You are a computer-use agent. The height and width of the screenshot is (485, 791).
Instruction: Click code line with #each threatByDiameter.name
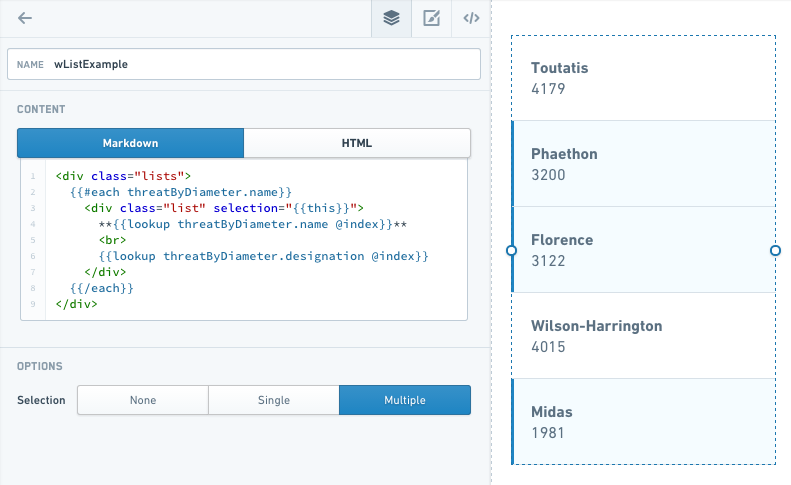coord(181,192)
